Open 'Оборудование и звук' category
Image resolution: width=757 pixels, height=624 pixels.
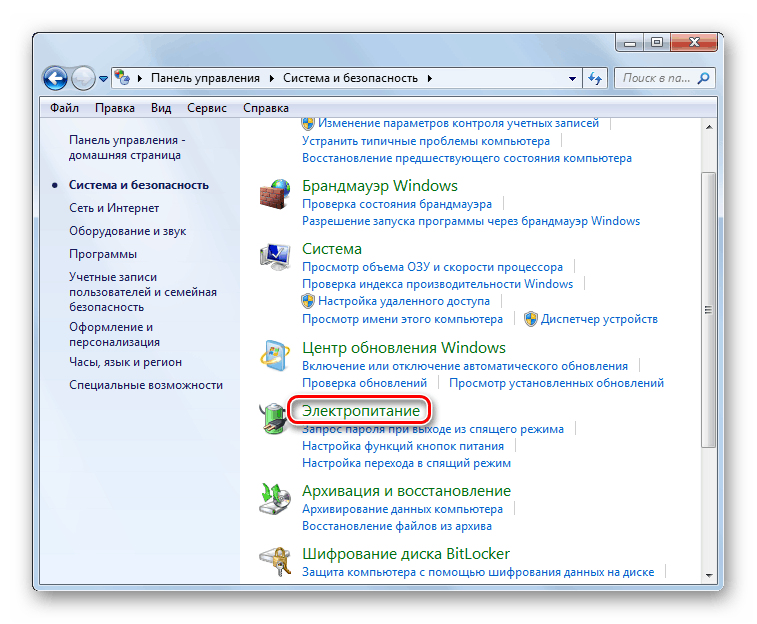(127, 231)
